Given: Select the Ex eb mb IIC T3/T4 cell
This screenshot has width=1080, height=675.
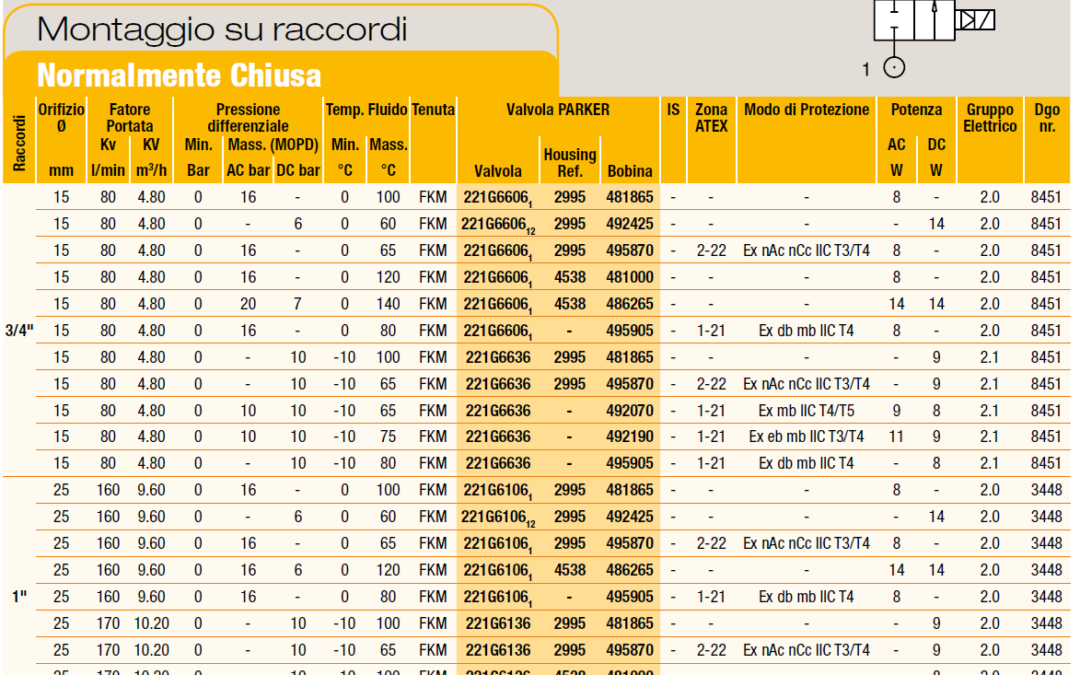Looking at the screenshot, I should click(x=806, y=437).
